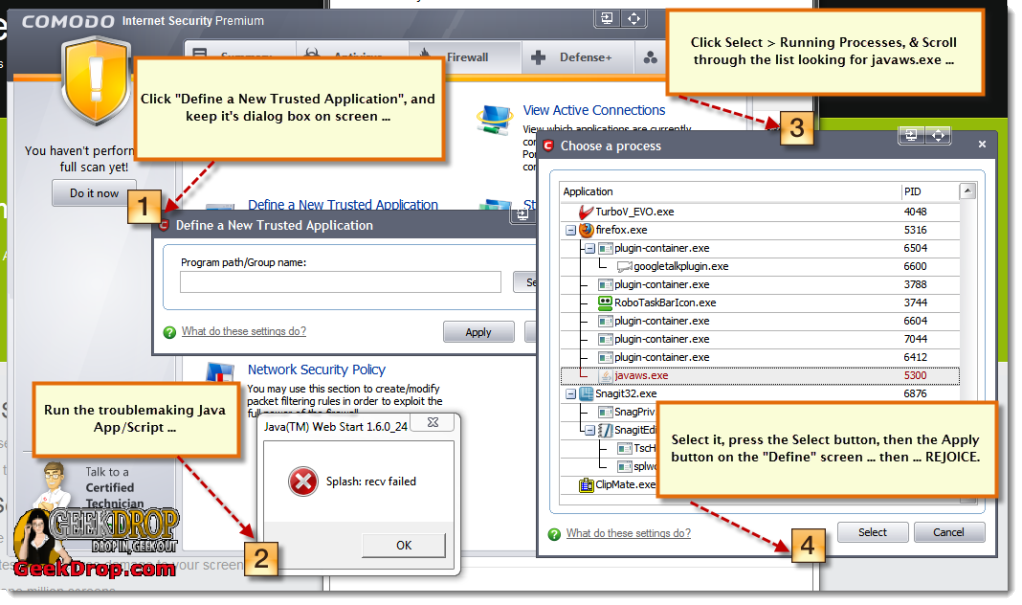Select the RoboTaskBarIcon.exe process row

click(x=760, y=302)
